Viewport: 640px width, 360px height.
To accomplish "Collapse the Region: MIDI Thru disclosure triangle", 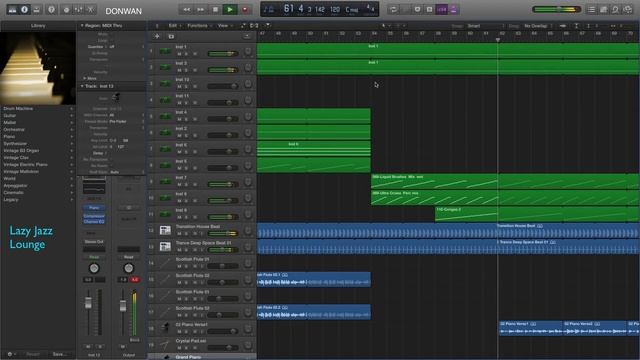I will [82, 26].
